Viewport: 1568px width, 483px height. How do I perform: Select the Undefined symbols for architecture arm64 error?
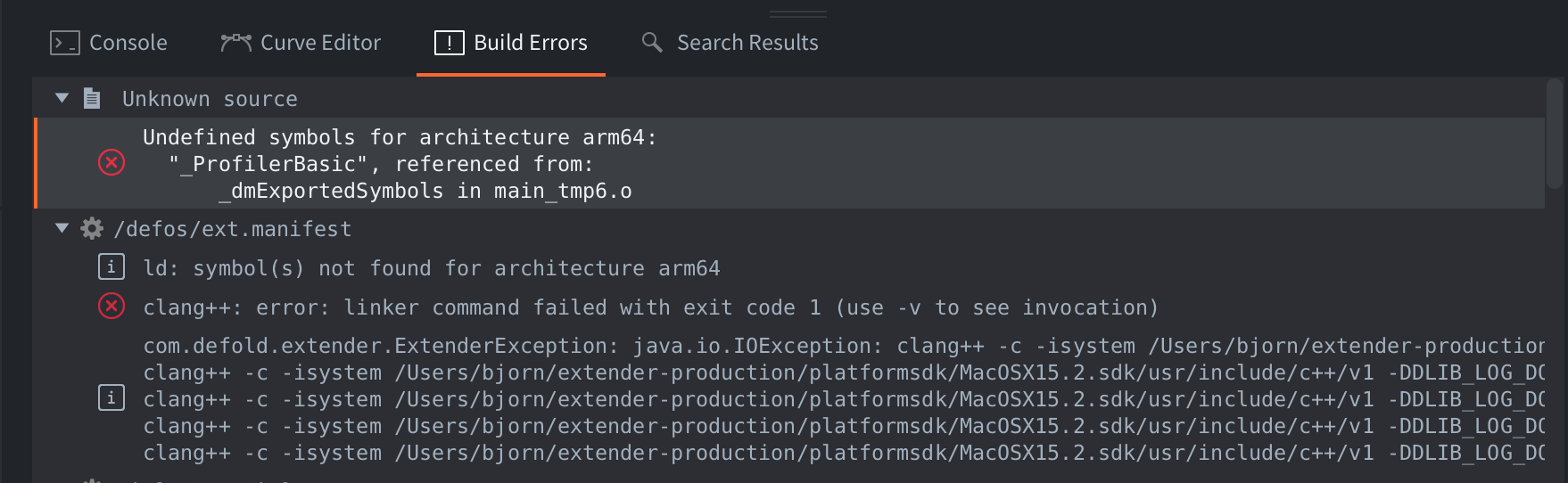[x=789, y=163]
